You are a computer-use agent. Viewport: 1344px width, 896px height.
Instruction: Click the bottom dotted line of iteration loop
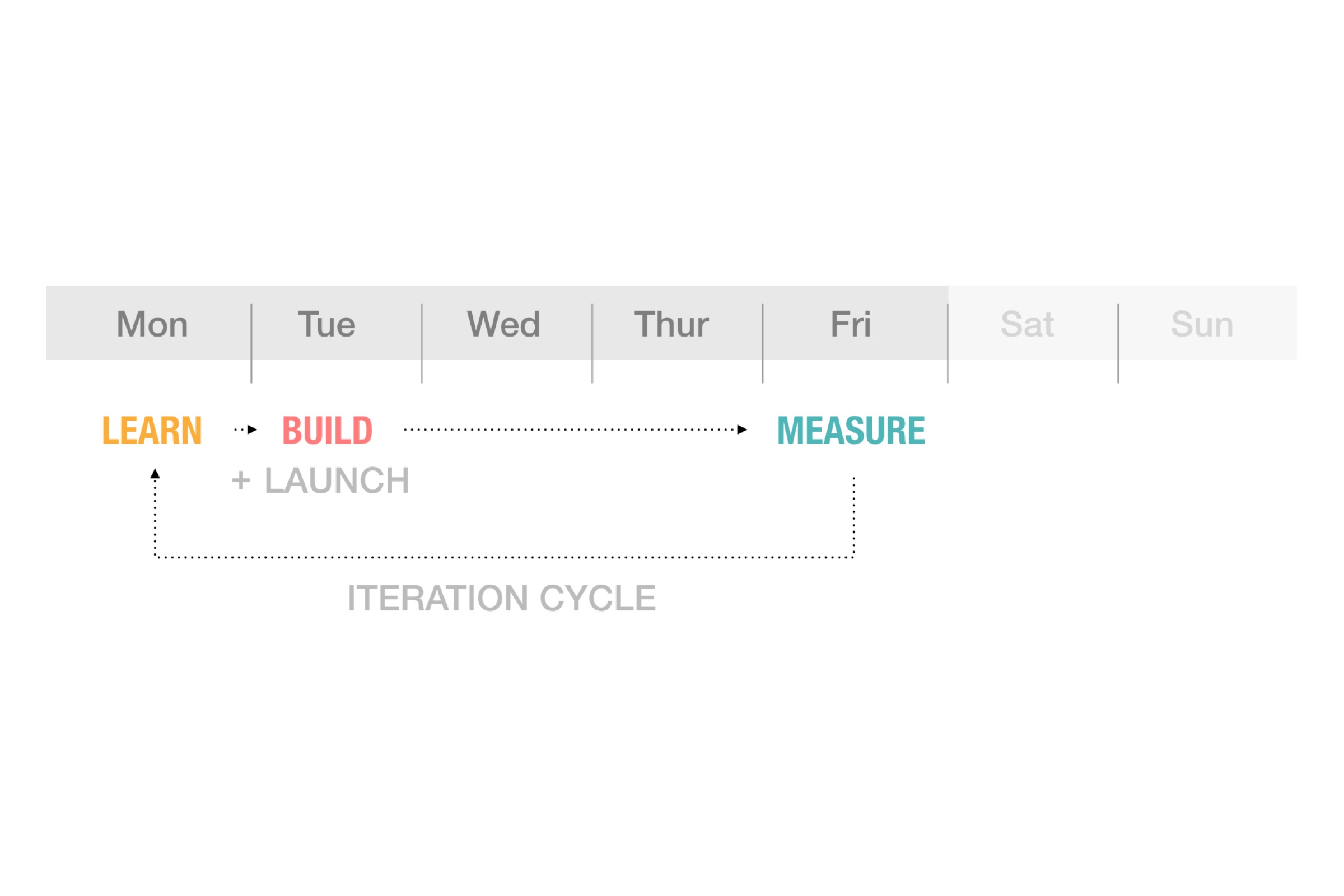tap(504, 557)
